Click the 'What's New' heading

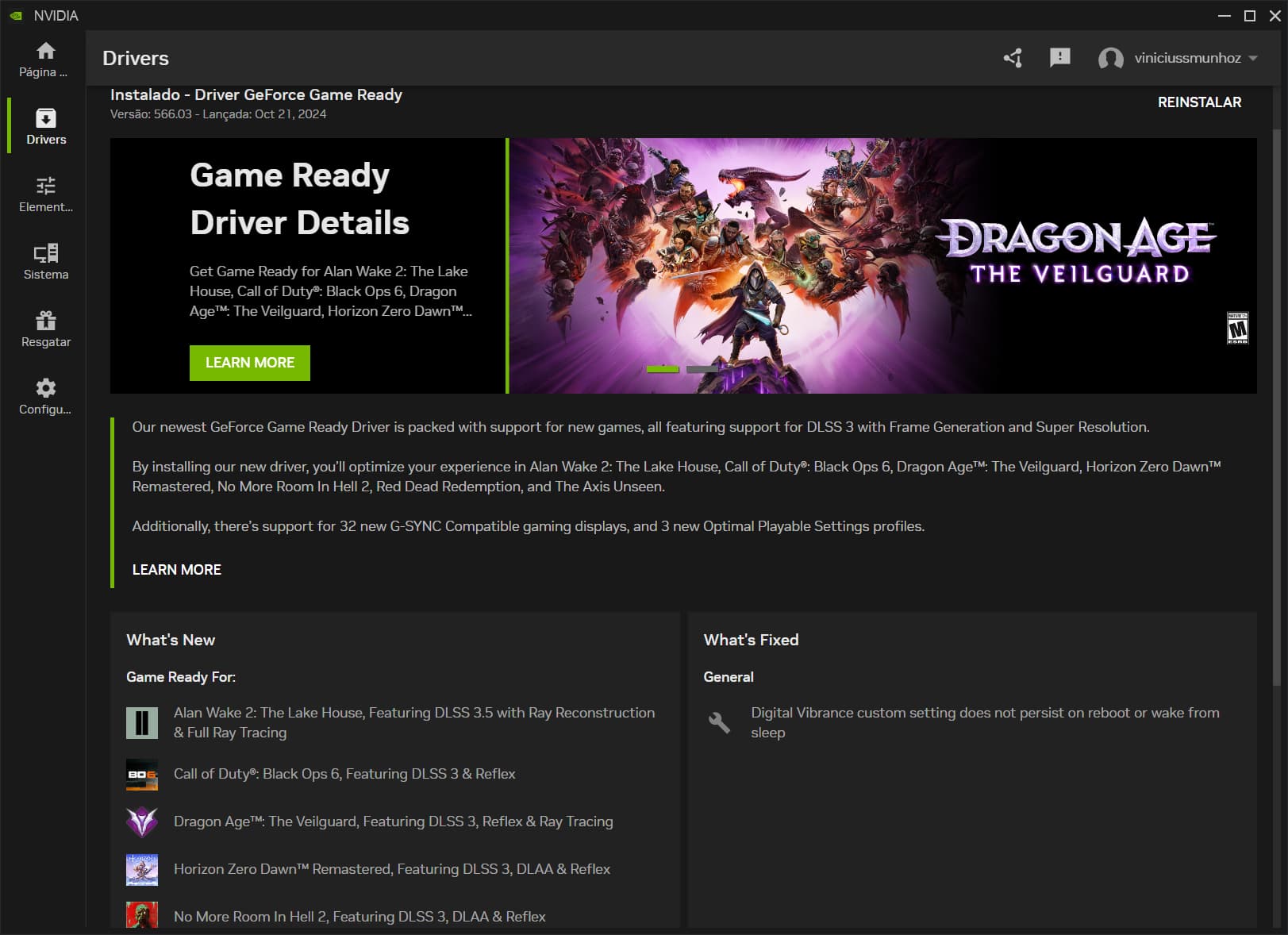(171, 640)
